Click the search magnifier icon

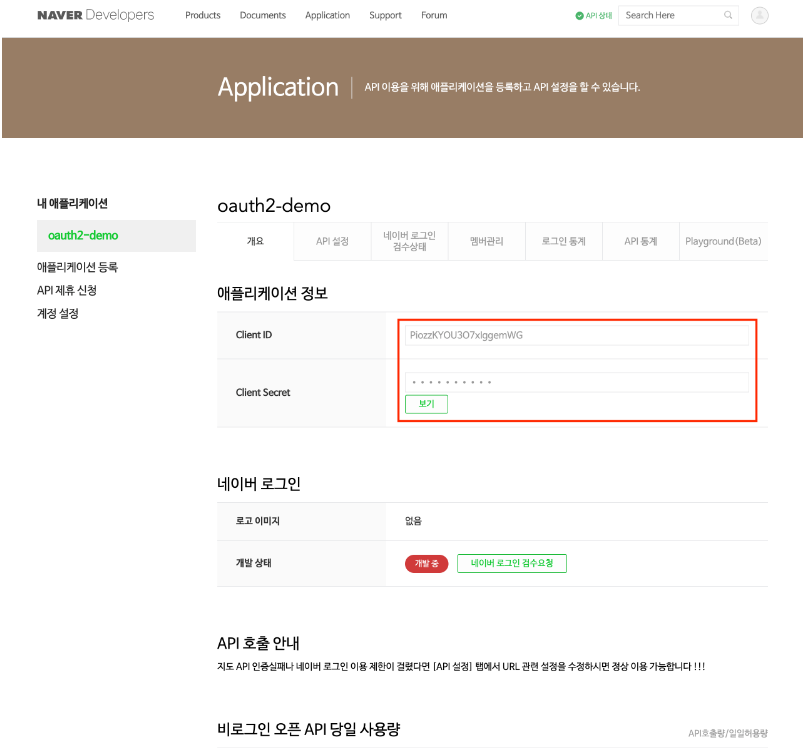click(x=728, y=15)
